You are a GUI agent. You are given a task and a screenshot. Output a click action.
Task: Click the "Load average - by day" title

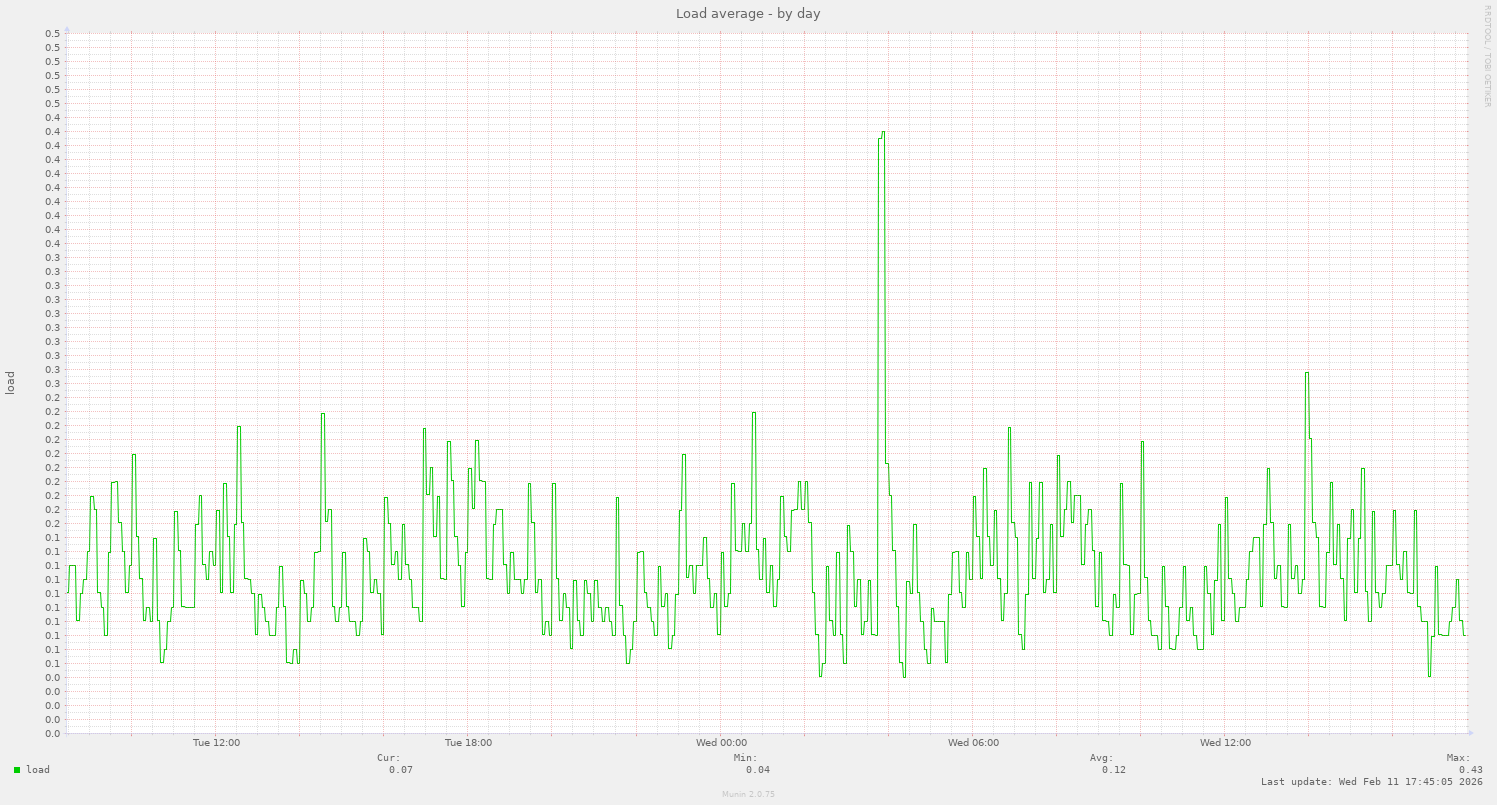(x=746, y=13)
